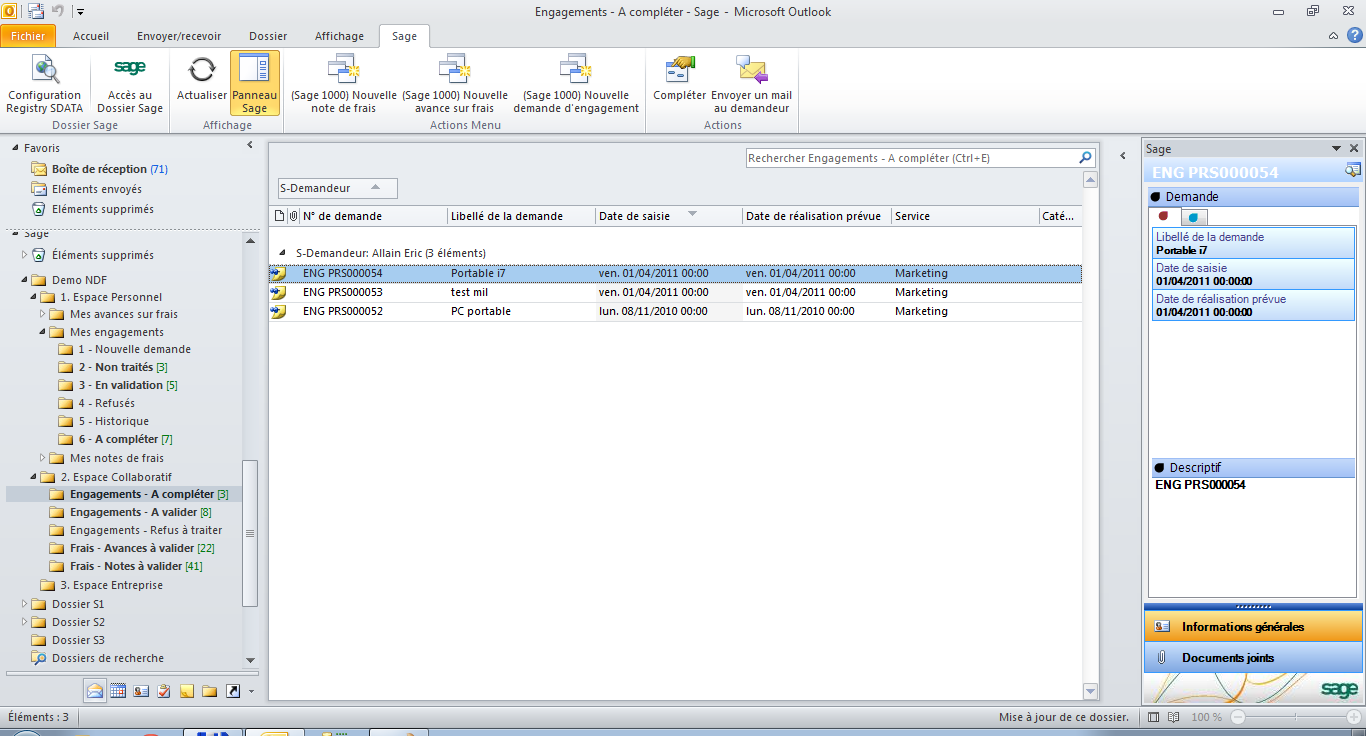This screenshot has width=1366, height=736.
Task: Collapse the folder pane with the chevron
Action: 250,146
